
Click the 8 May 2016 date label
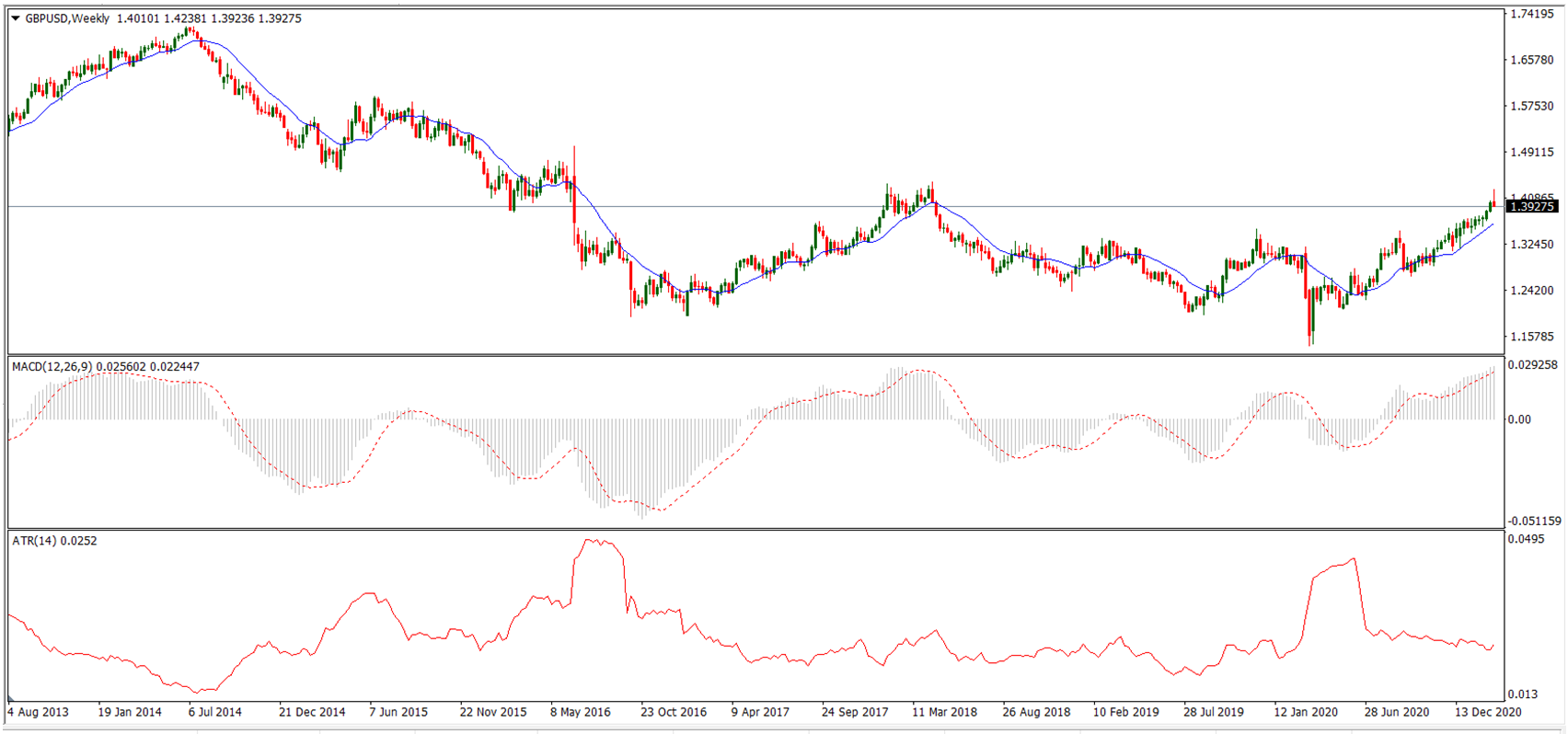(x=580, y=712)
